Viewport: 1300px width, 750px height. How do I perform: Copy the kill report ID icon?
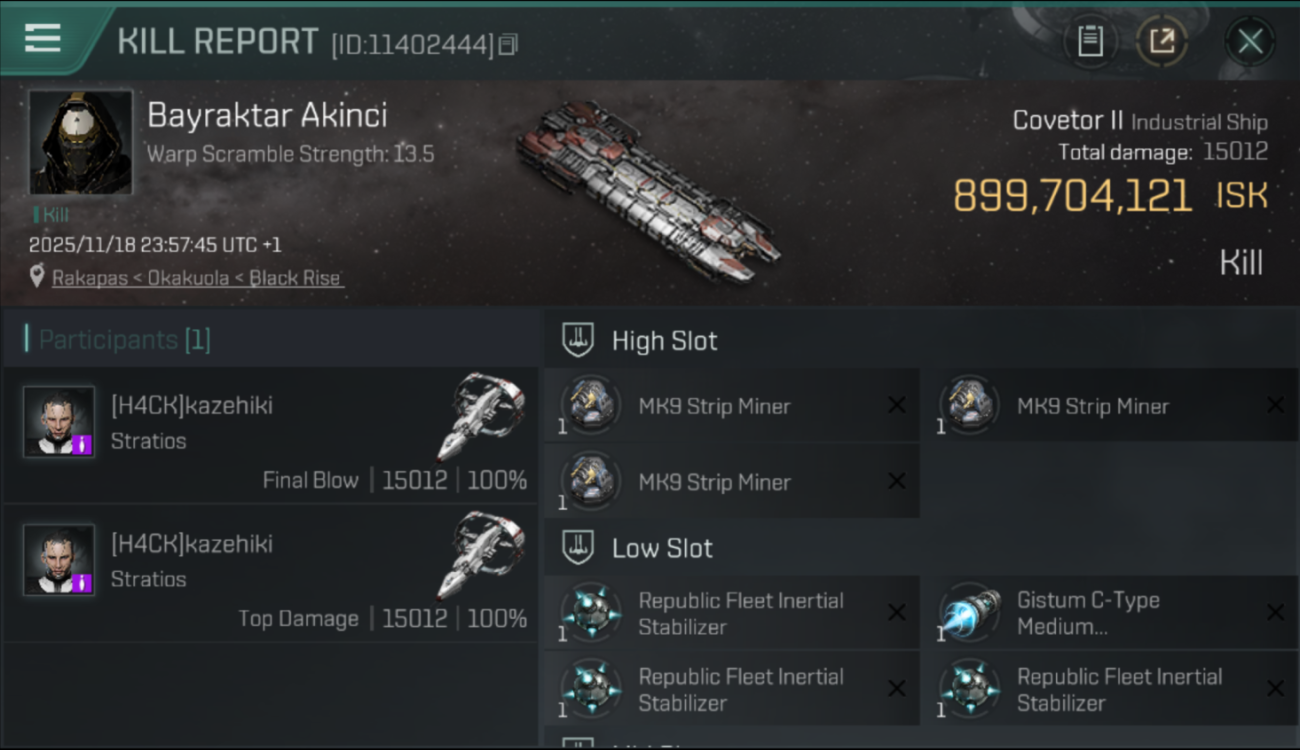(x=508, y=44)
